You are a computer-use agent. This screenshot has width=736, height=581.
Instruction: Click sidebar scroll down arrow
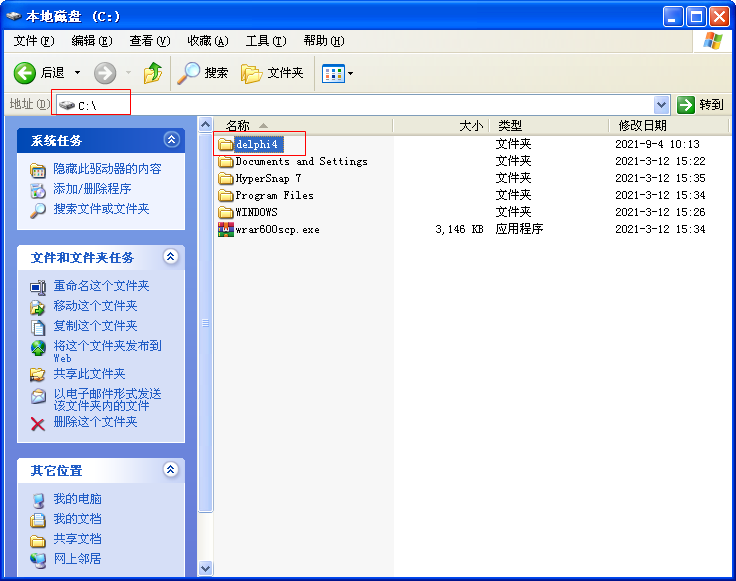206,568
